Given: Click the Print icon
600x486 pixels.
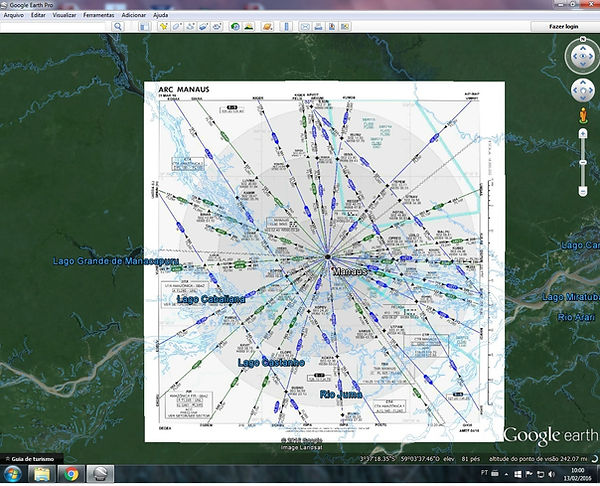Looking at the screenshot, I should (x=318, y=26).
